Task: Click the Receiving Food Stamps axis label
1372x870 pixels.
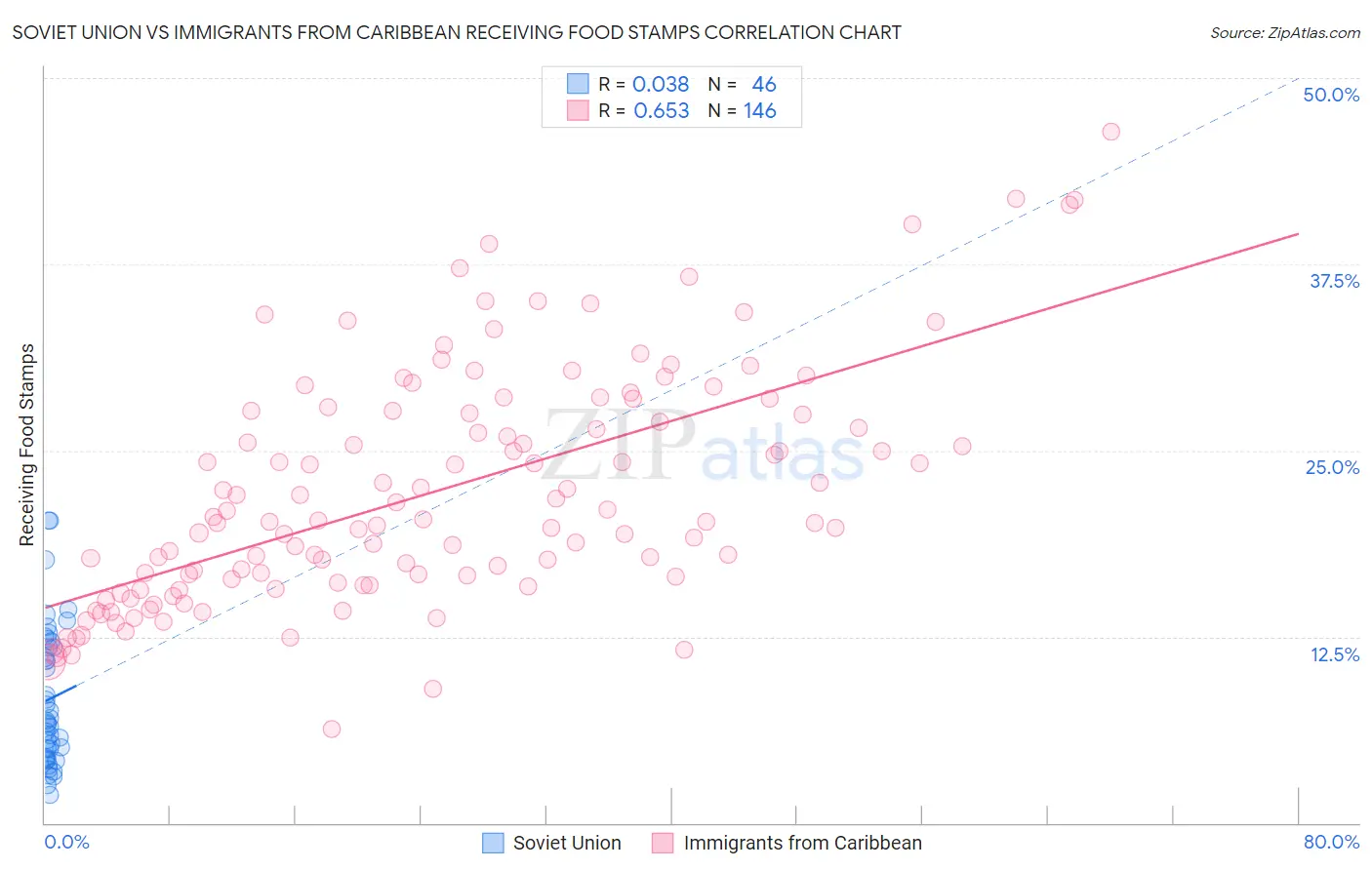Action: pos(27,445)
